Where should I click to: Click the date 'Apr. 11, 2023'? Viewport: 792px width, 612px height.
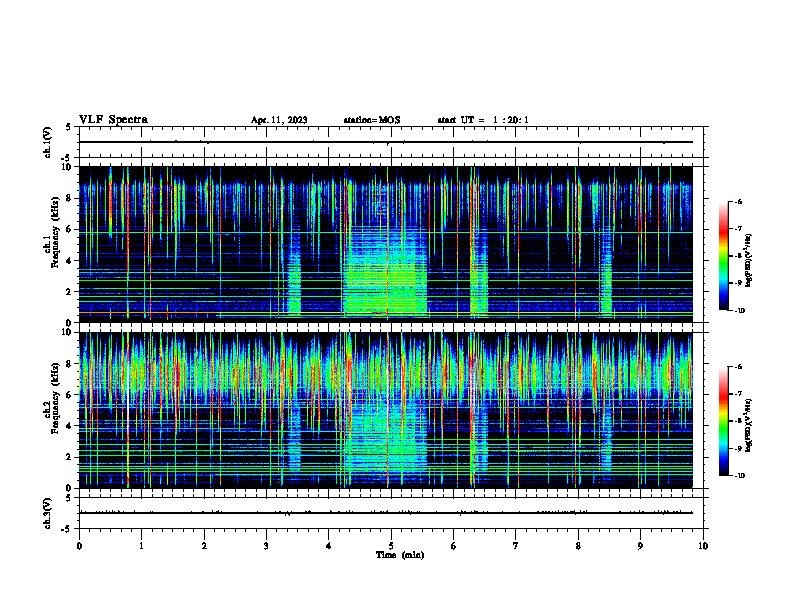279,120
